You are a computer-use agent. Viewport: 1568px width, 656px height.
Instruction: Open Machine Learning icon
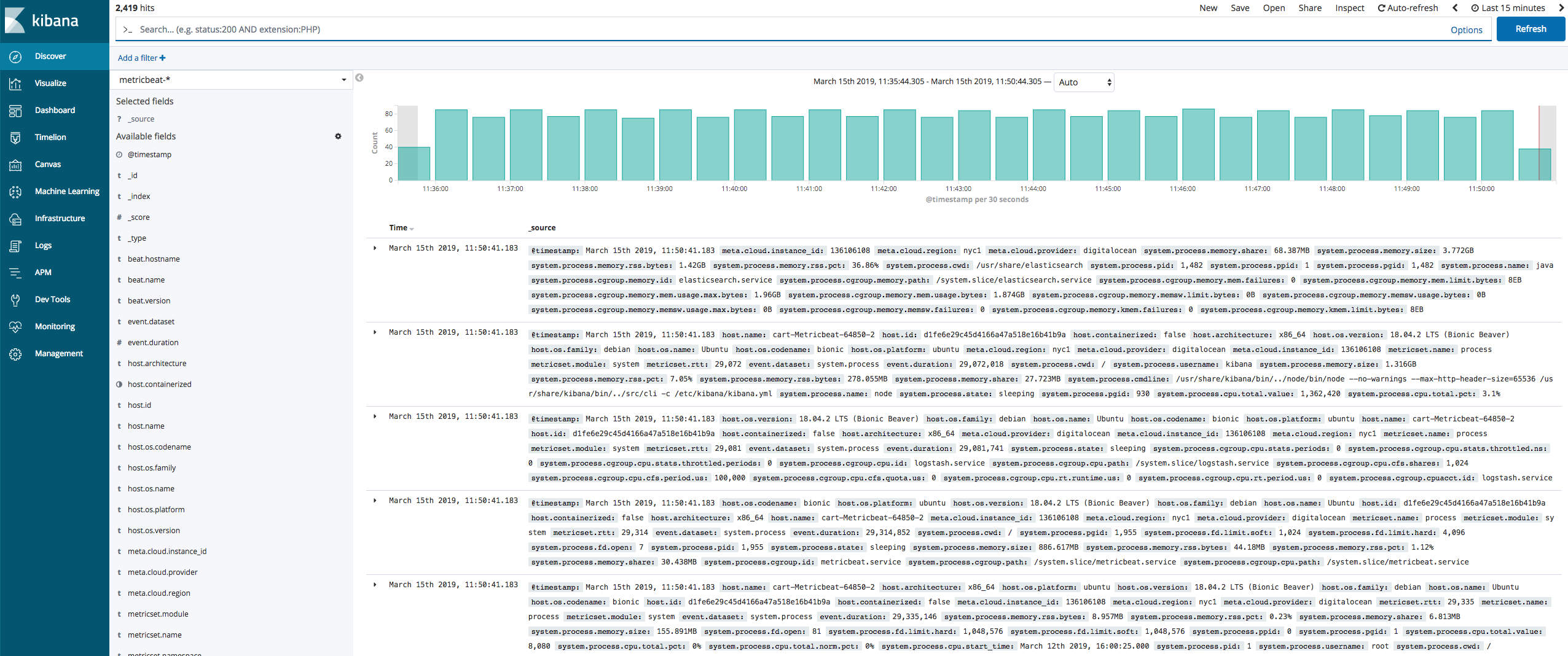(x=15, y=192)
